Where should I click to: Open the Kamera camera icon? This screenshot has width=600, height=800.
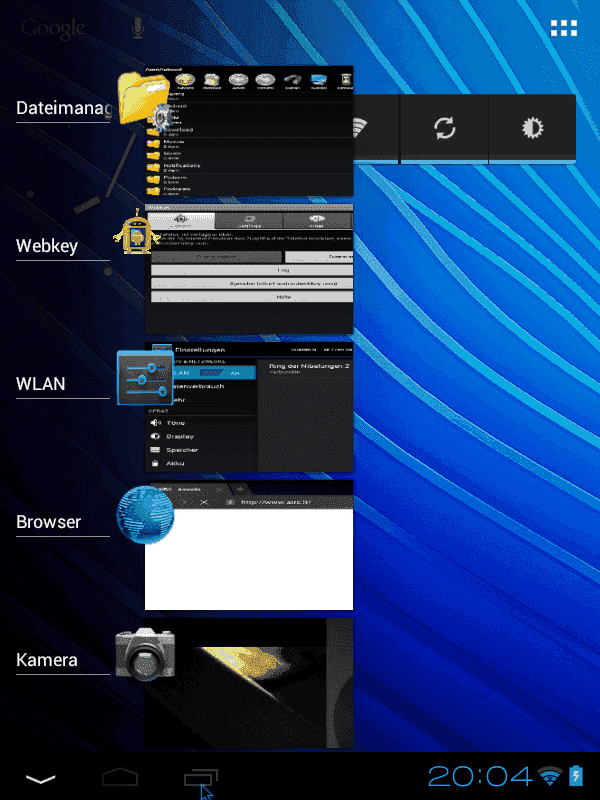point(145,654)
